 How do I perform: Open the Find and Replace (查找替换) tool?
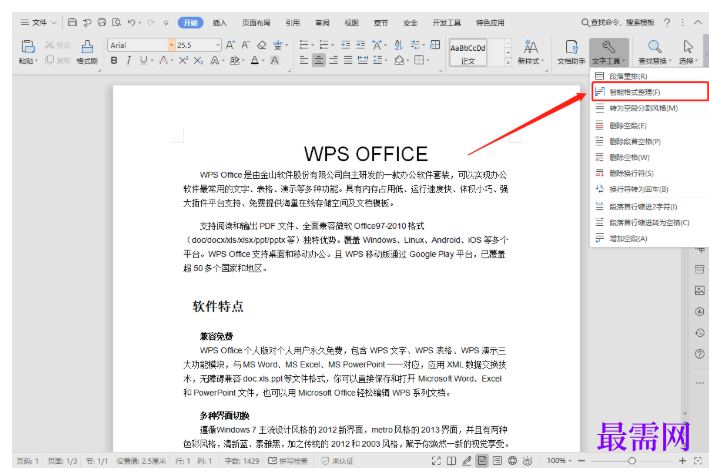click(x=655, y=50)
